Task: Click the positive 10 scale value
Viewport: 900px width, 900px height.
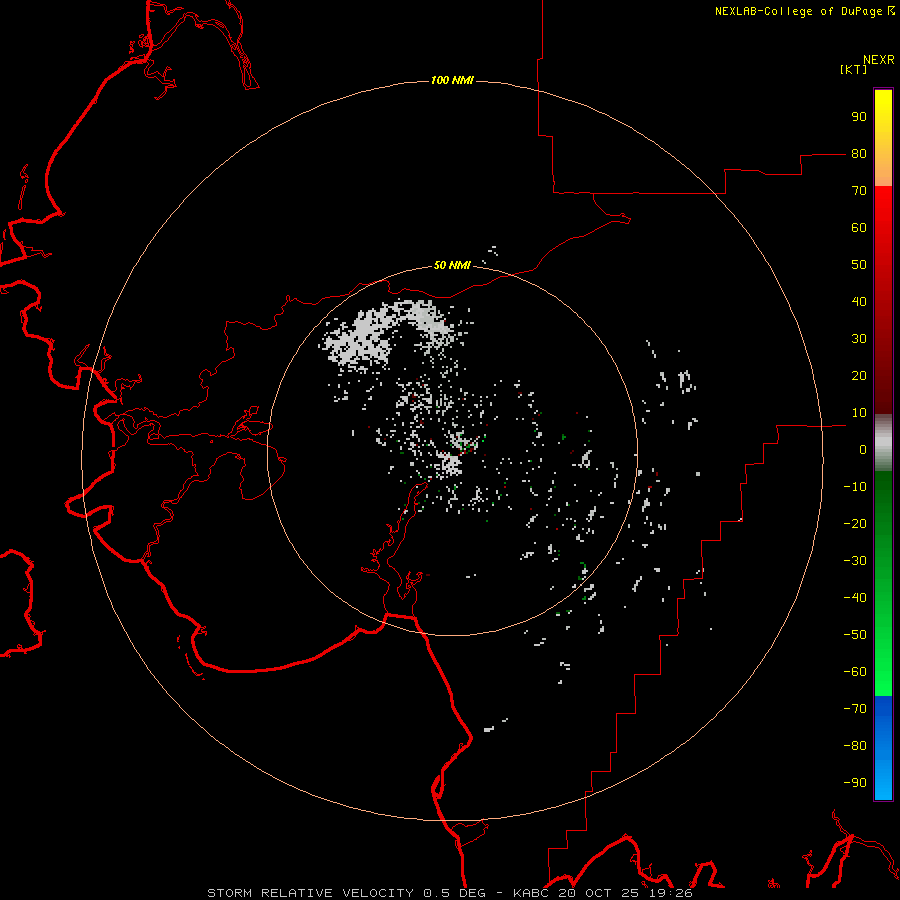Action: tap(859, 413)
